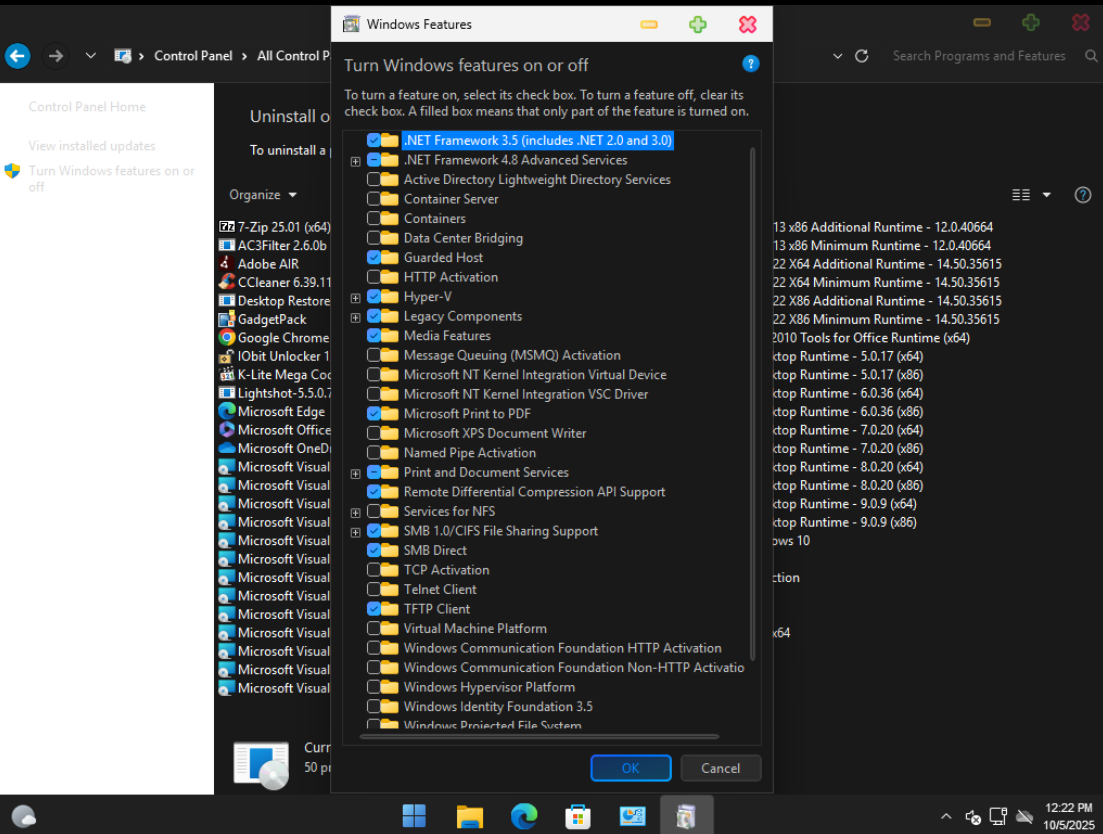Open Microsoft Edge from the taskbar

pos(524,816)
